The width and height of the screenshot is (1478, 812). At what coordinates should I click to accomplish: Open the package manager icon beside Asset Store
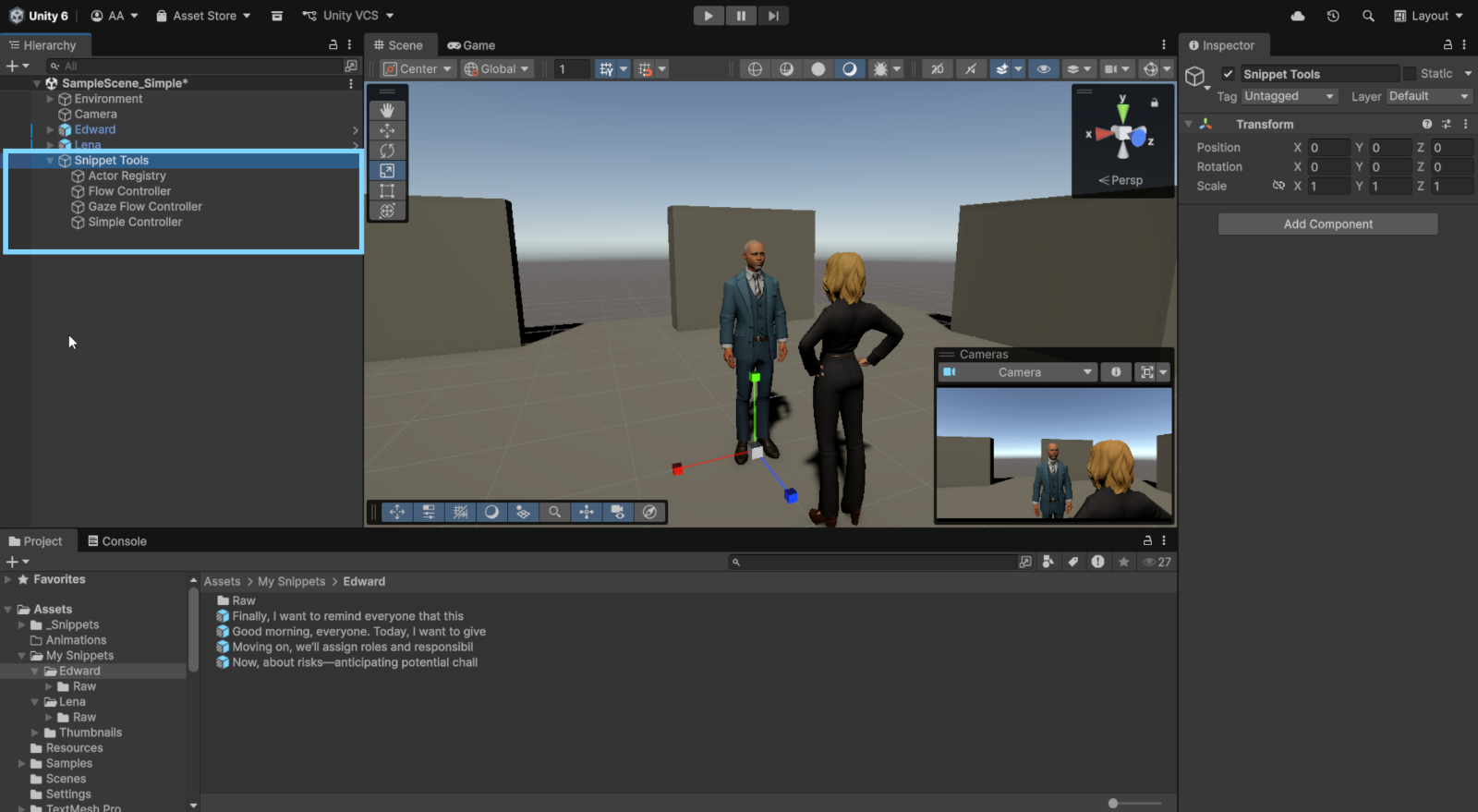pos(277,16)
